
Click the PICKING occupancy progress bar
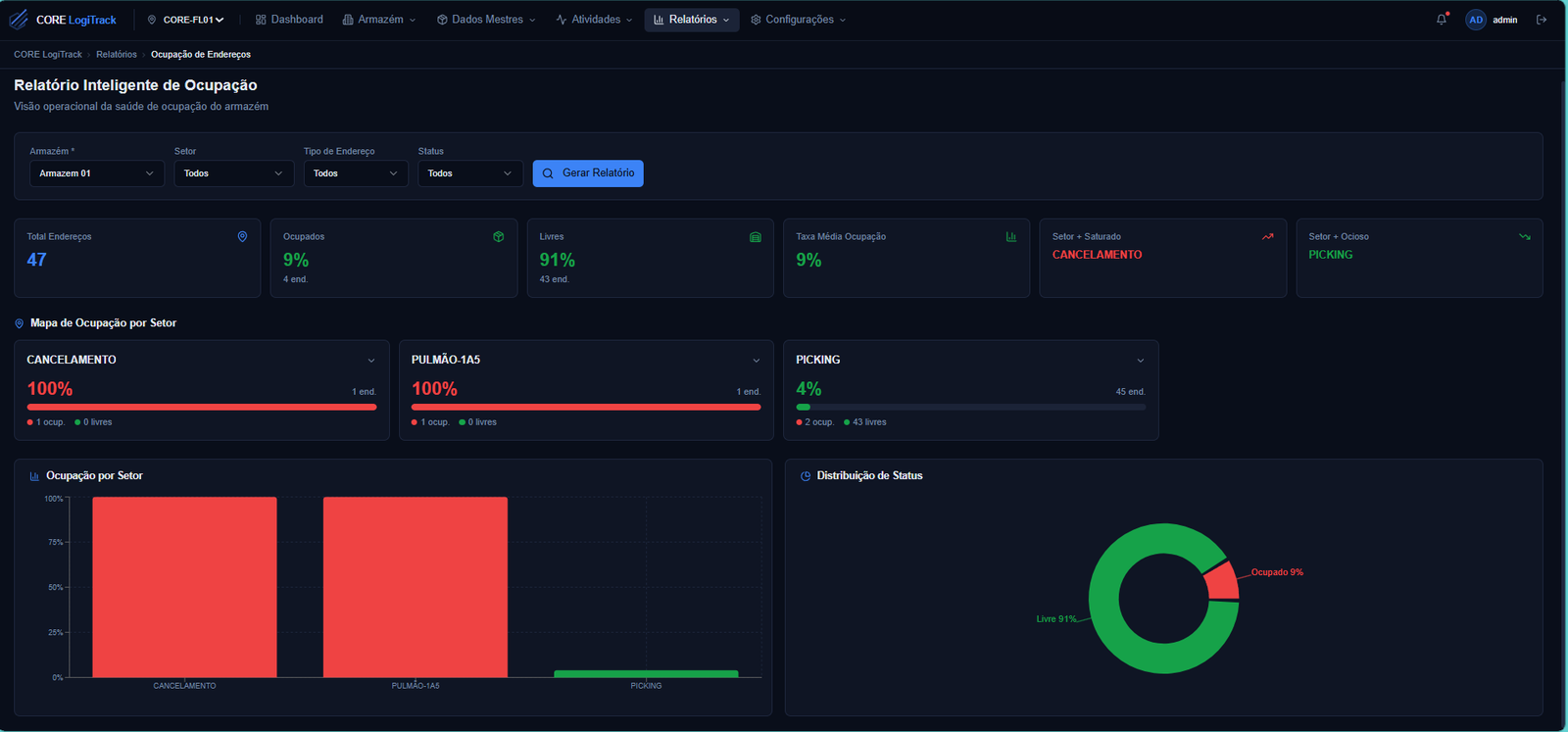pyautogui.click(x=971, y=407)
